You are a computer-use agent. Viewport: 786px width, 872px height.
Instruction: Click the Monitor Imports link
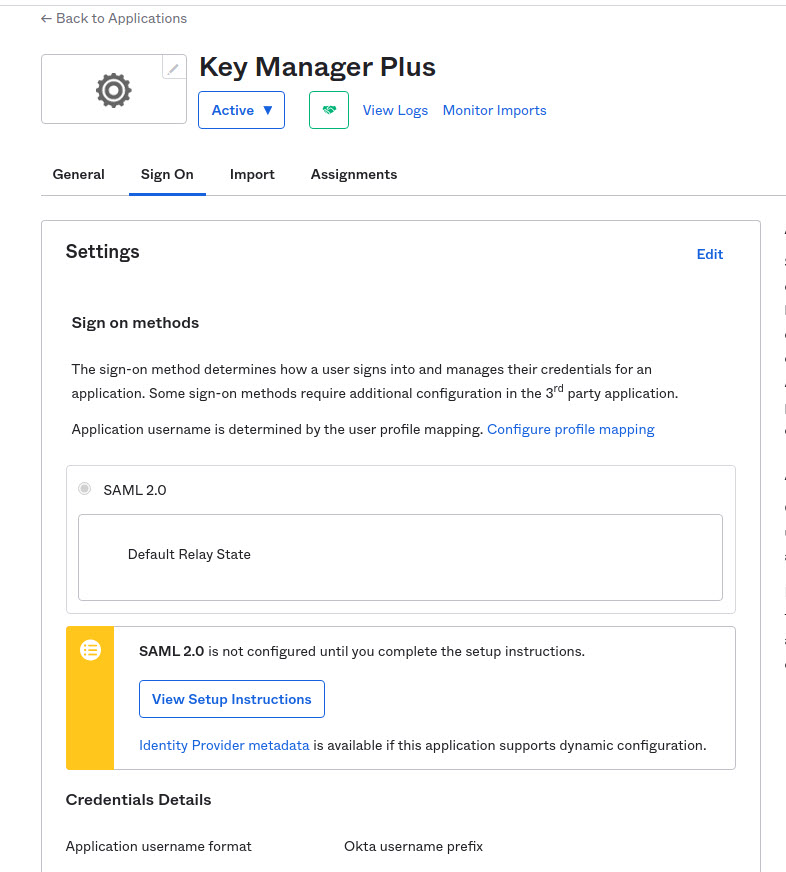(x=494, y=110)
